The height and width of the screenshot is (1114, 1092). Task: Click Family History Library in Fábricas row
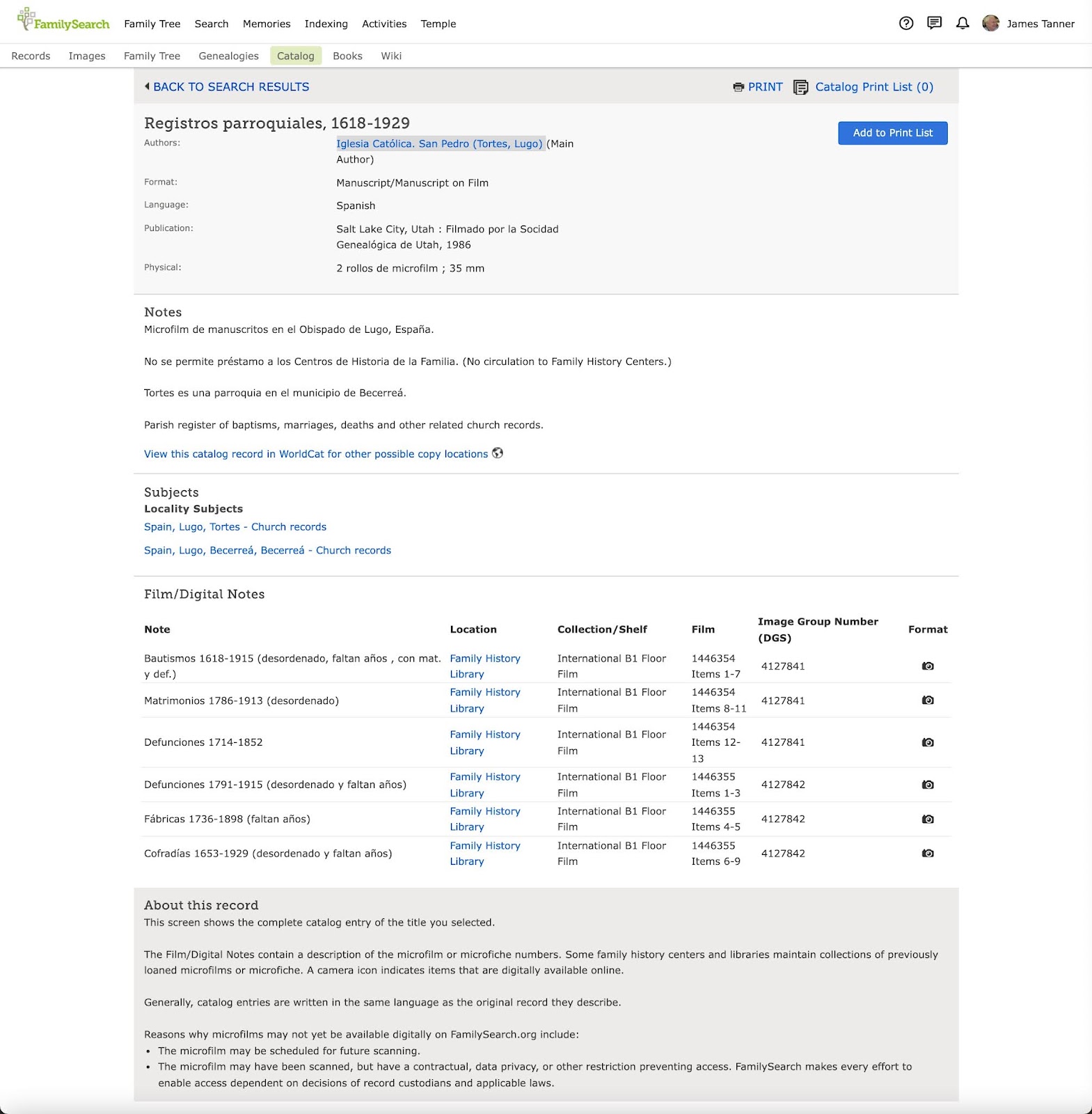coord(485,819)
